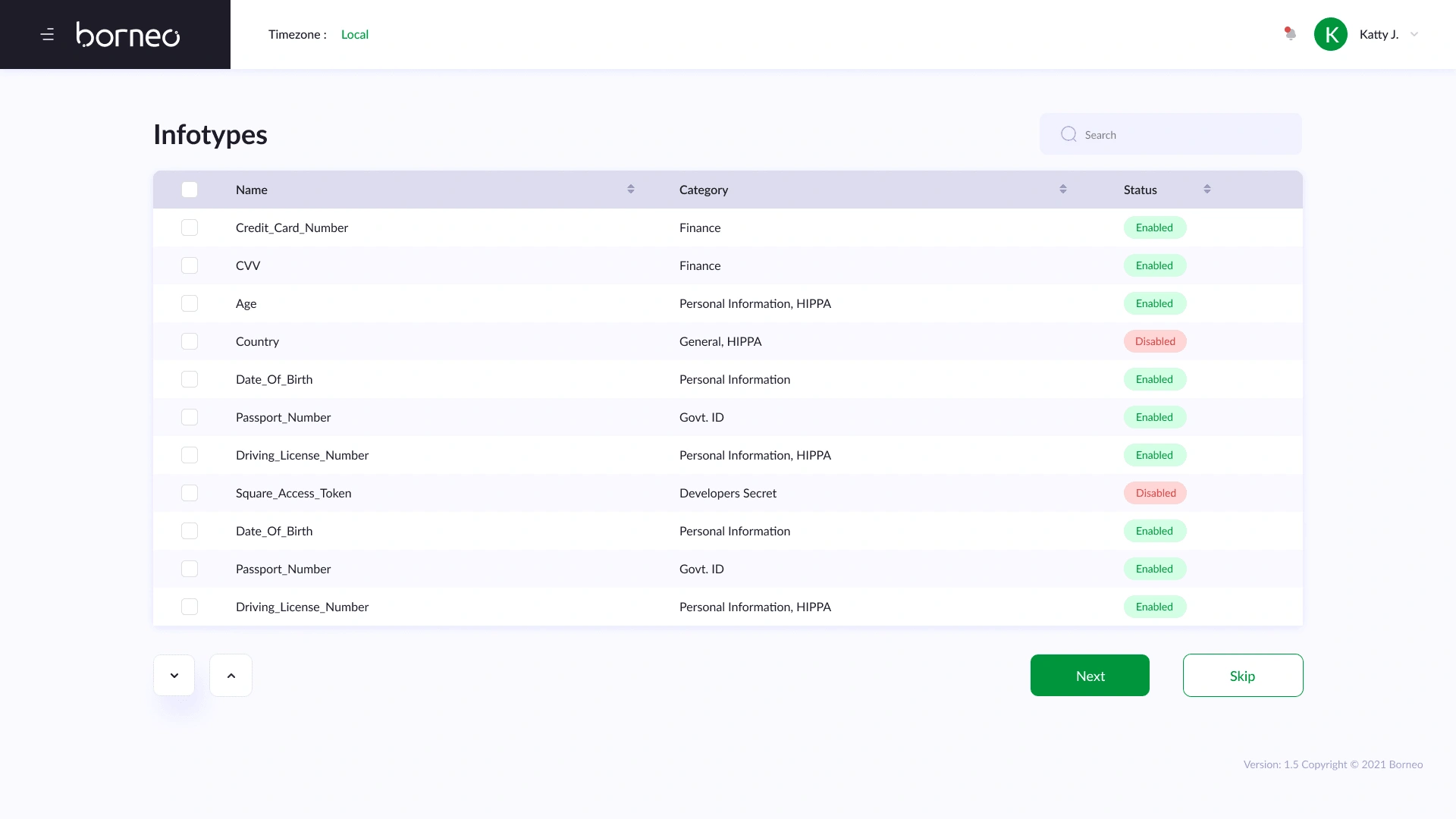Click the Disabled status badge for Country
This screenshot has height=819, width=1456.
pos(1154,341)
